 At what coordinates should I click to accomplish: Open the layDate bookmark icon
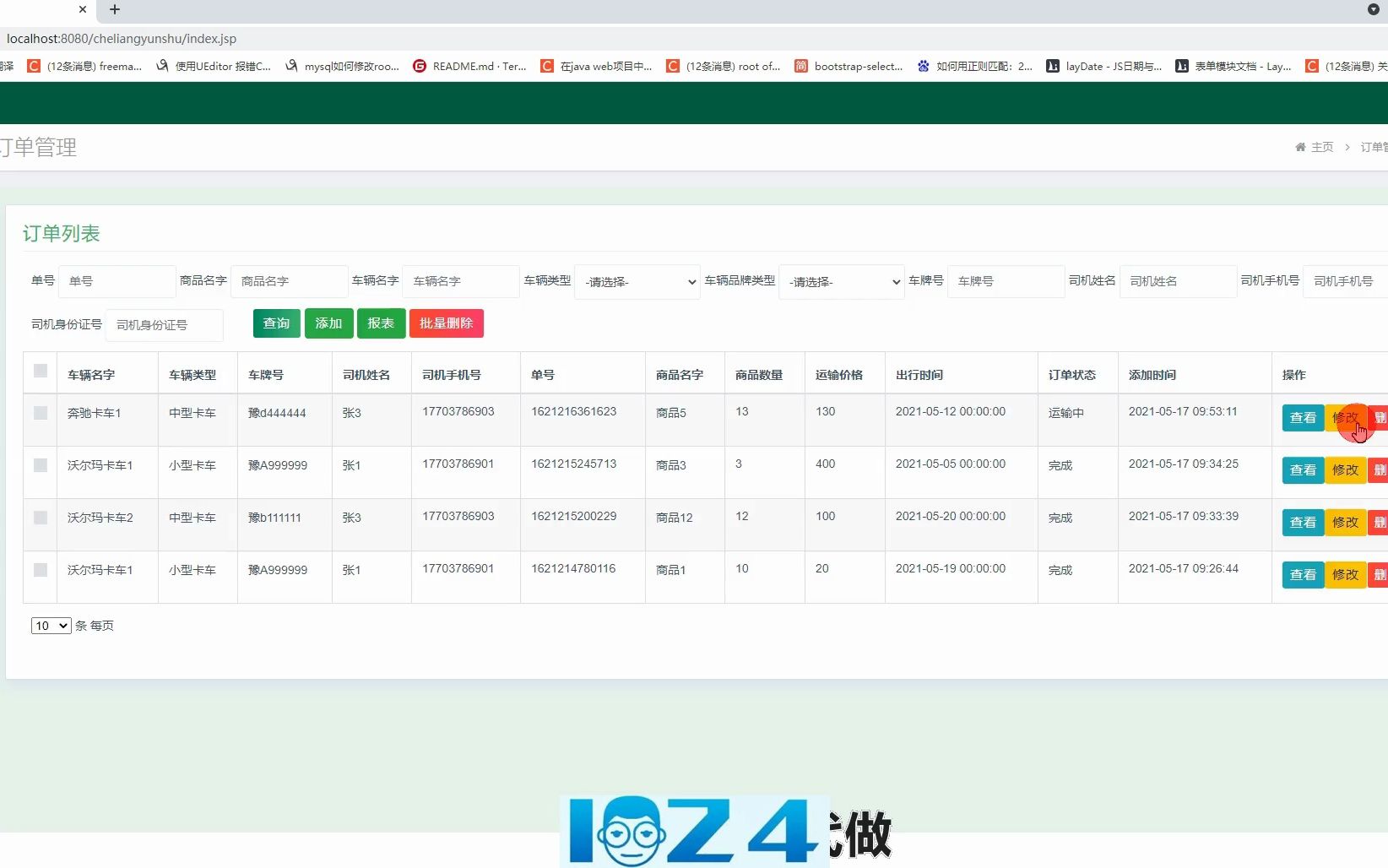(x=1052, y=66)
